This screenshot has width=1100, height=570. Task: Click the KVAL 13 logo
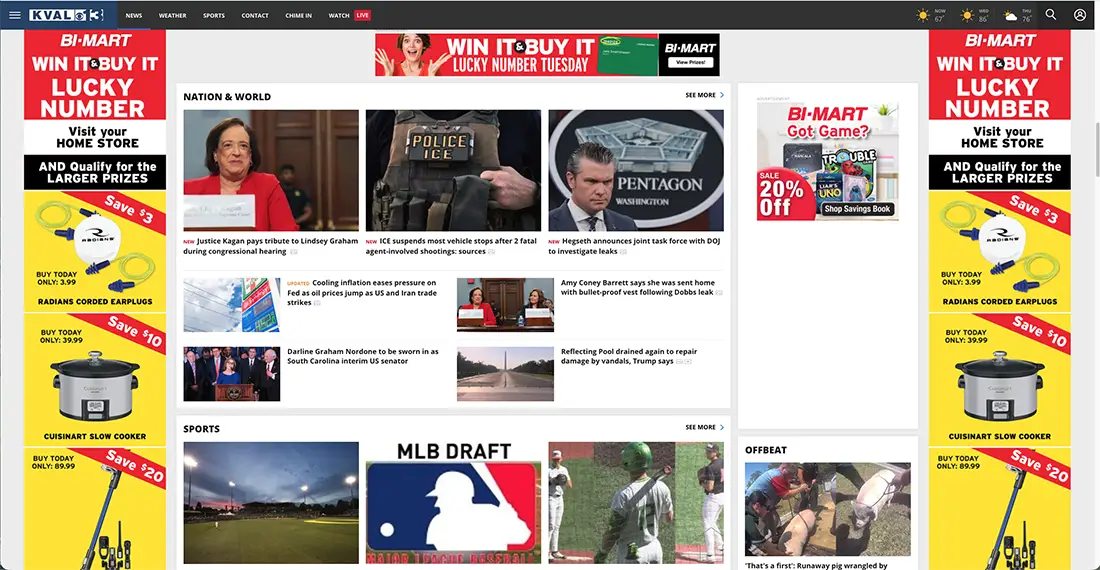point(67,15)
